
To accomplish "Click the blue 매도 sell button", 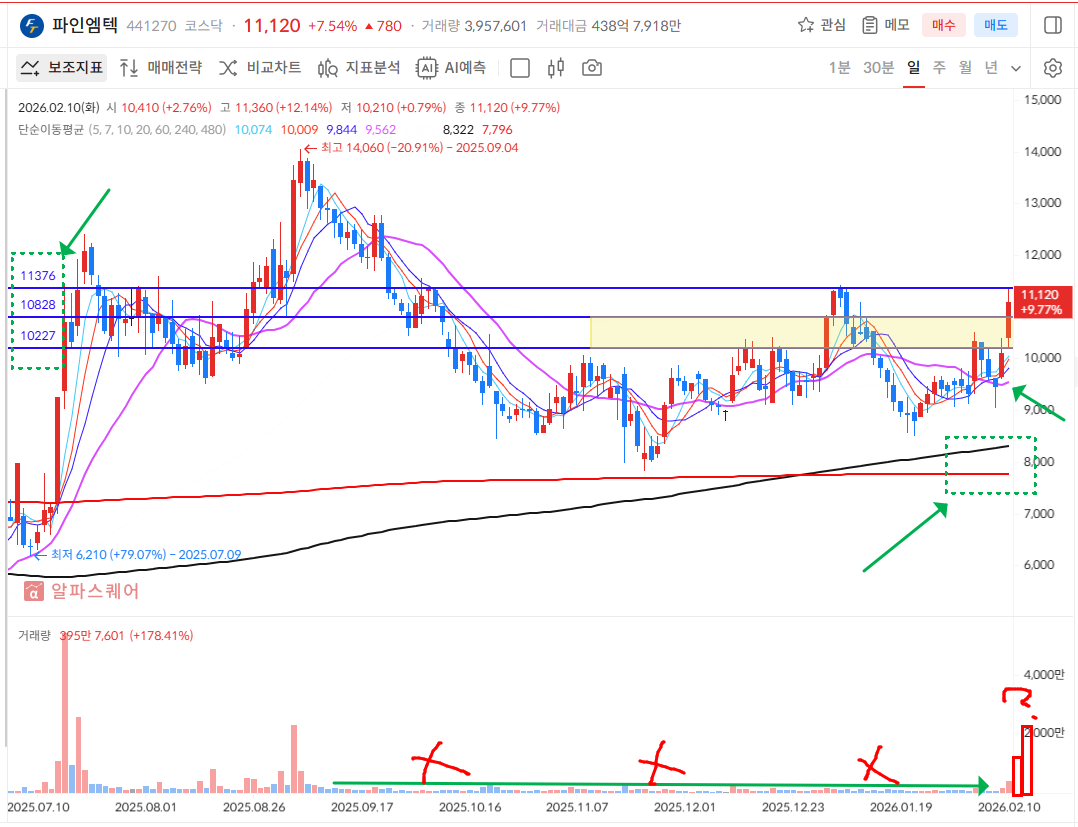I will click(996, 25).
